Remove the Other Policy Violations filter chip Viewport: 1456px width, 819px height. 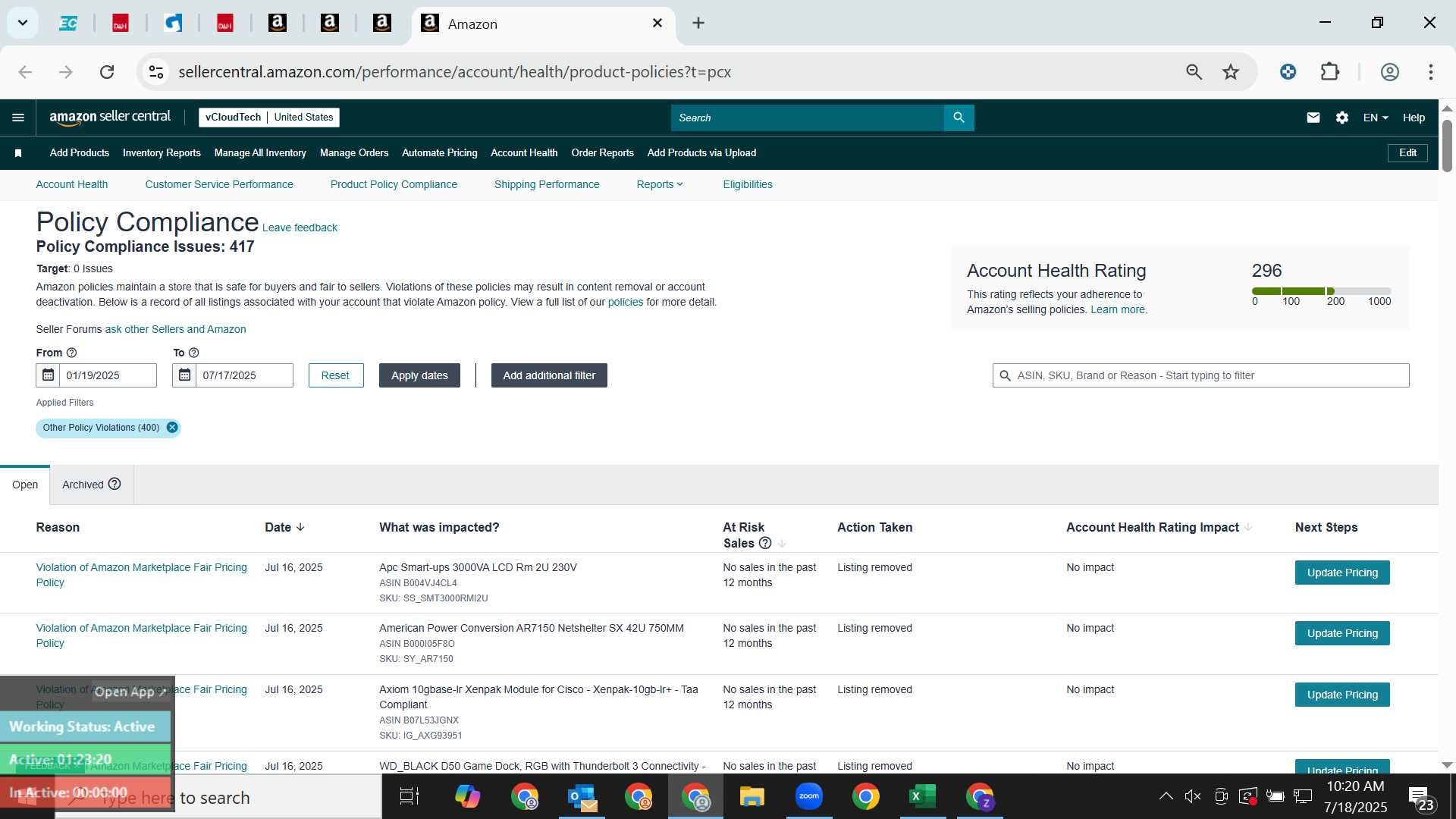pos(172,428)
